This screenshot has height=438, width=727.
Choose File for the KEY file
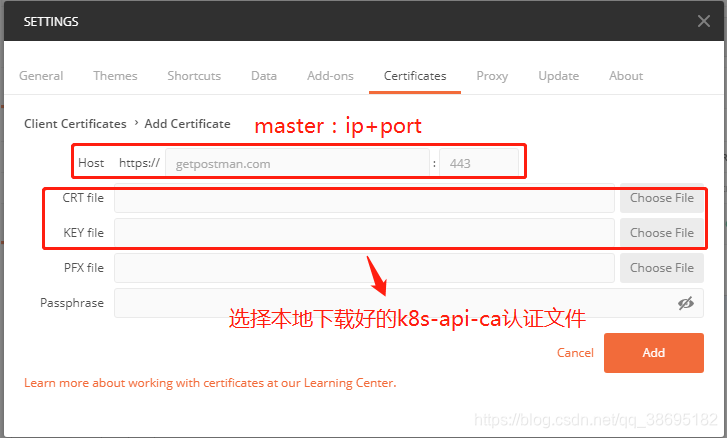(x=662, y=233)
